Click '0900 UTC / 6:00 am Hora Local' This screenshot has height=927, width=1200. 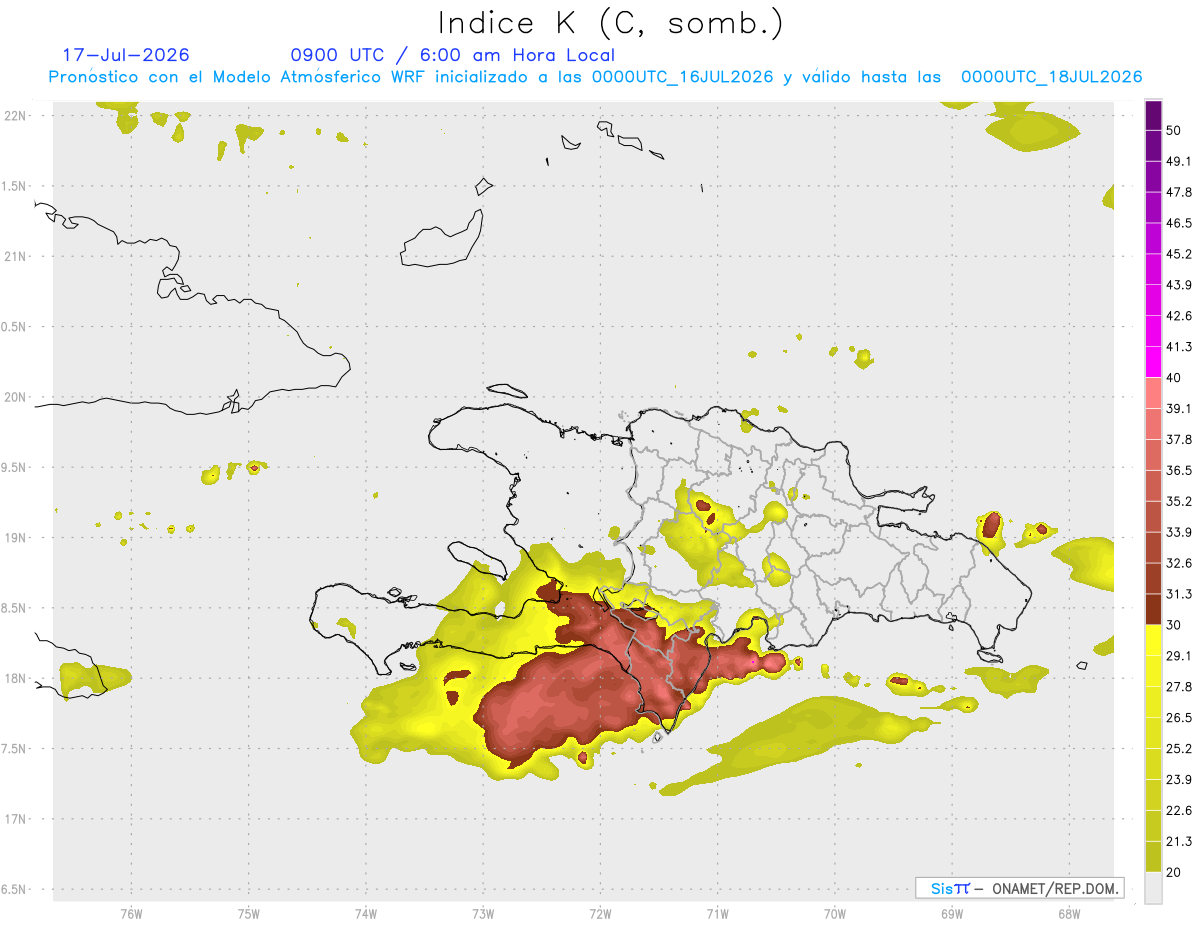pos(452,55)
